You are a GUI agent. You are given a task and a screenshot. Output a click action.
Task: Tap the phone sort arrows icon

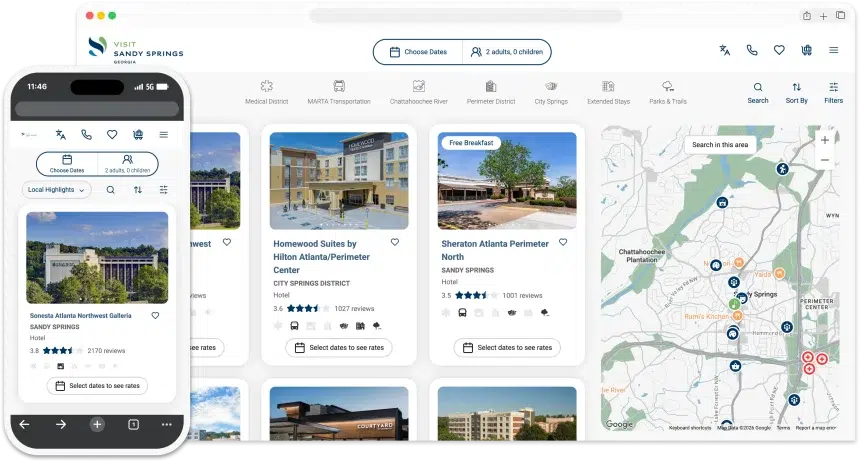point(138,190)
